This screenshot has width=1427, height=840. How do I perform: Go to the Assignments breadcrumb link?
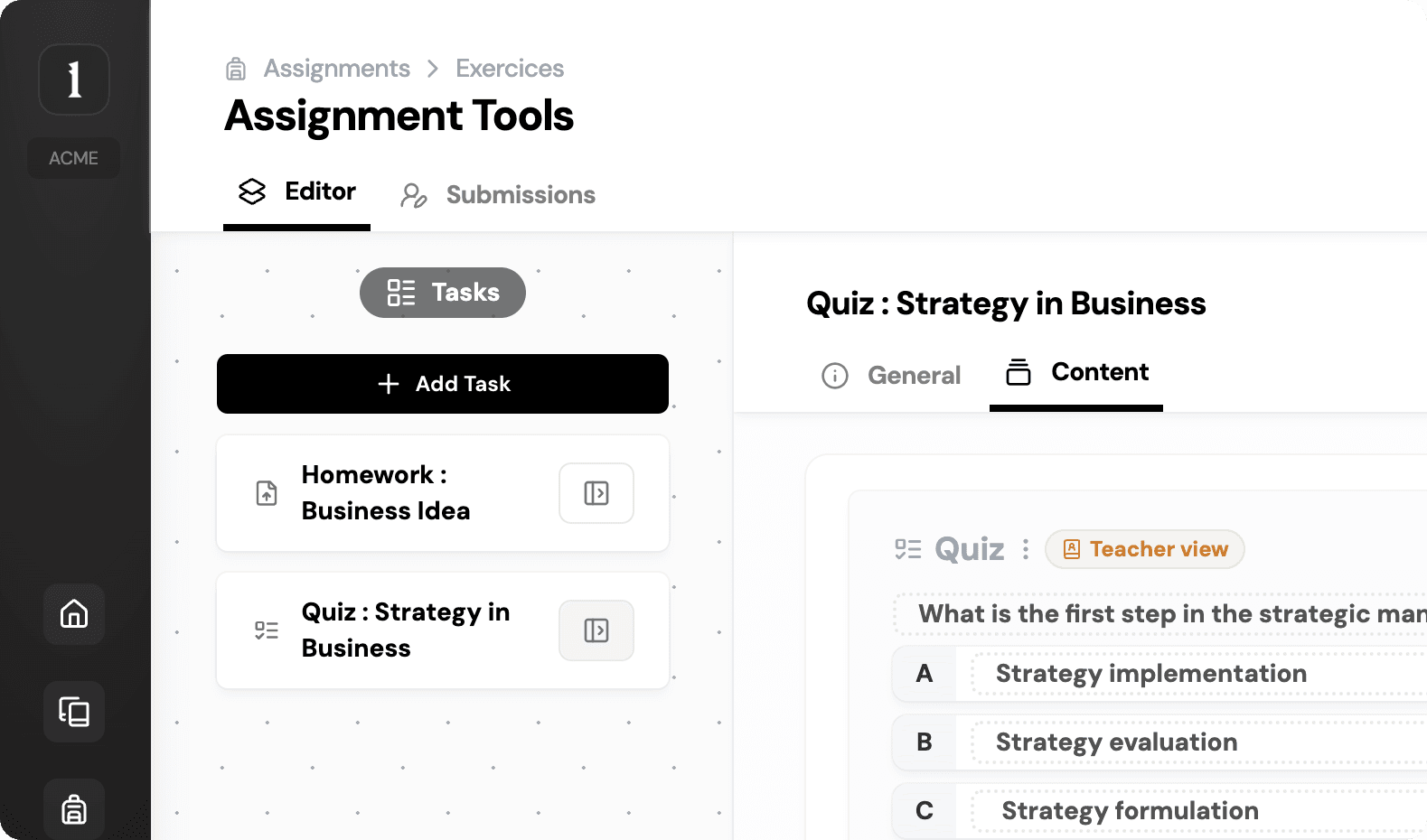pos(336,69)
